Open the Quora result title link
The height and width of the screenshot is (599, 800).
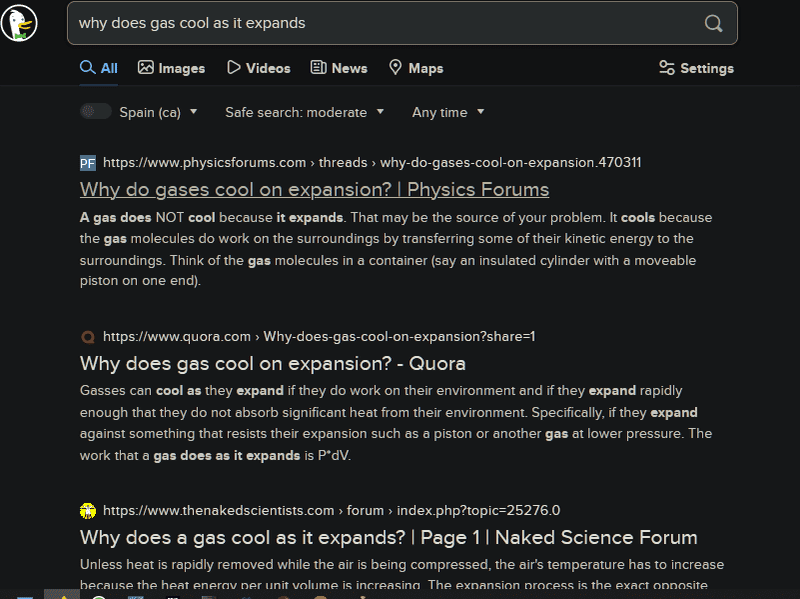[x=272, y=363]
